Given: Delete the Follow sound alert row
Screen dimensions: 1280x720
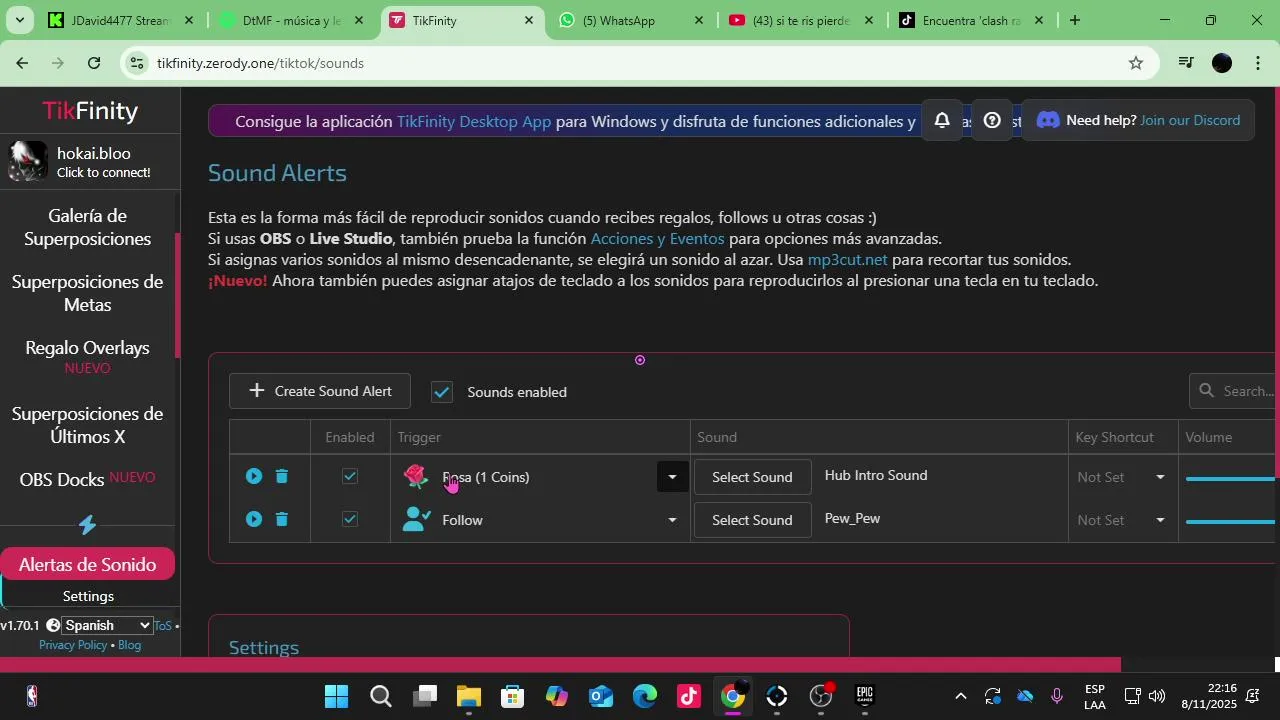Looking at the screenshot, I should 282,519.
